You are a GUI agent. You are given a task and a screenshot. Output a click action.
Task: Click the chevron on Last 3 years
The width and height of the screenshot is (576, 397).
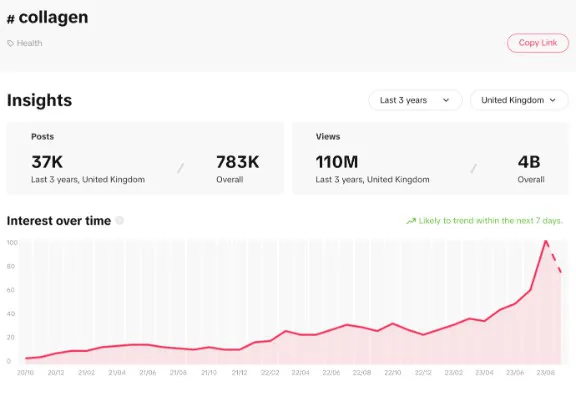[446, 100]
